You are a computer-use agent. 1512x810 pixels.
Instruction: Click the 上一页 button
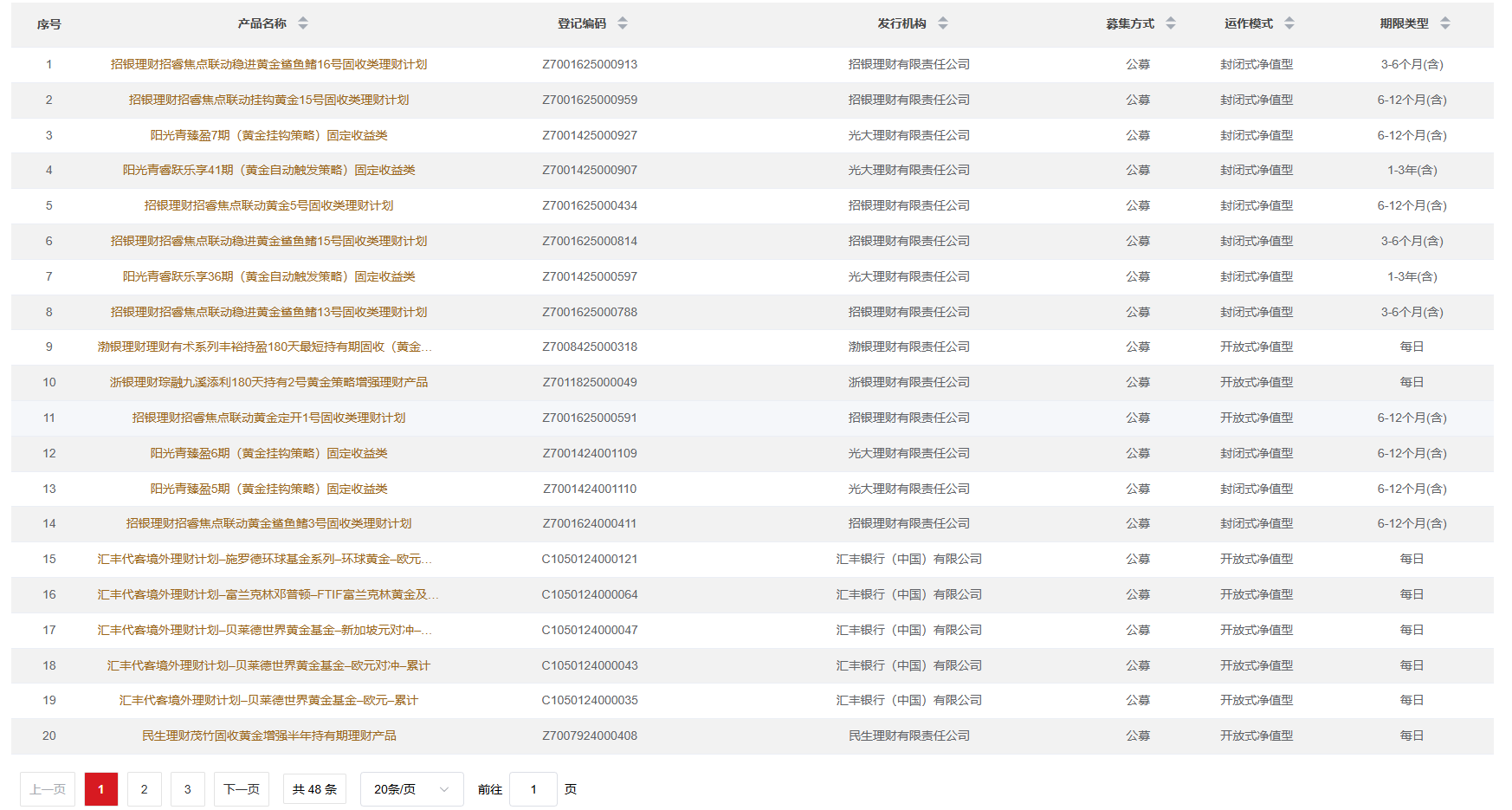coord(48,789)
